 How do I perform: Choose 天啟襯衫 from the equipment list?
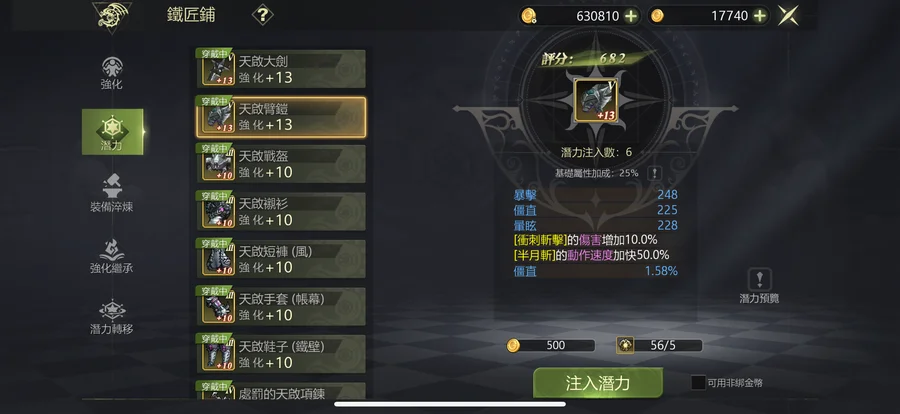[x=281, y=211]
